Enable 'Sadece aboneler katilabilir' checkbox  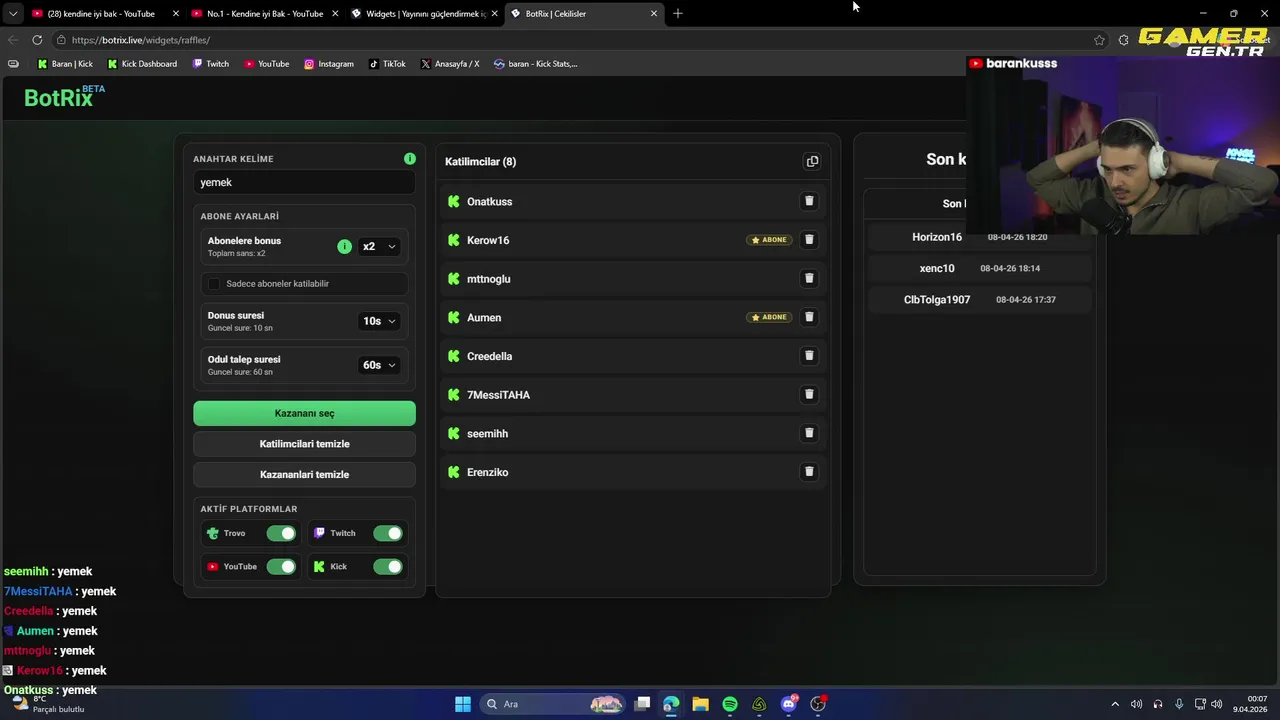click(214, 284)
